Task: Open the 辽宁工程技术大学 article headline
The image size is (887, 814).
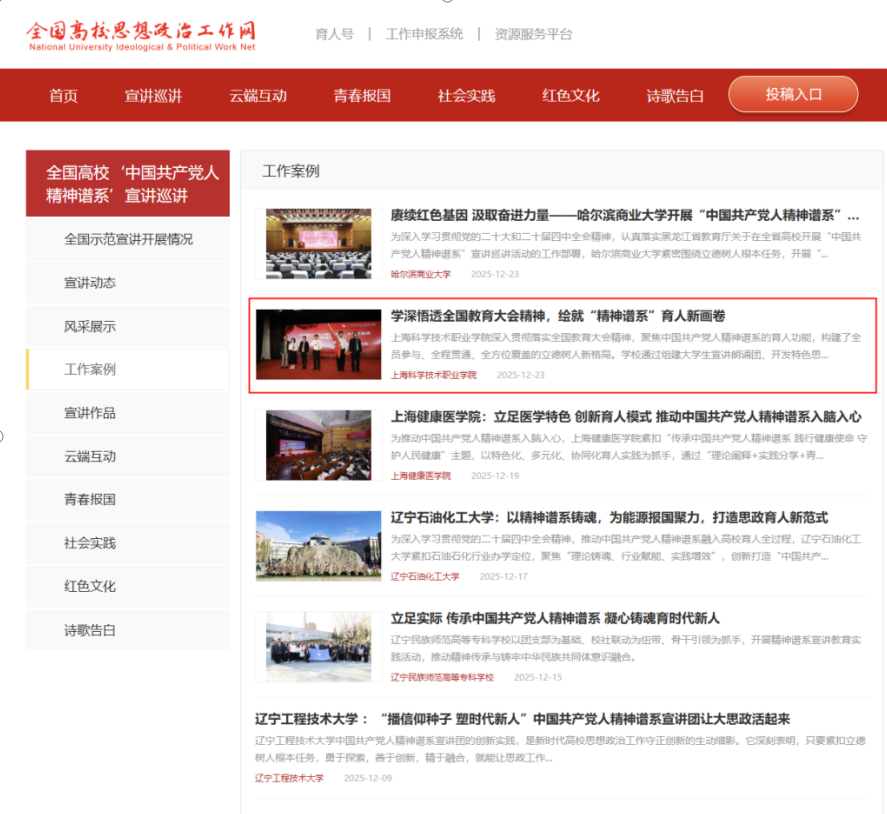Action: (522, 719)
